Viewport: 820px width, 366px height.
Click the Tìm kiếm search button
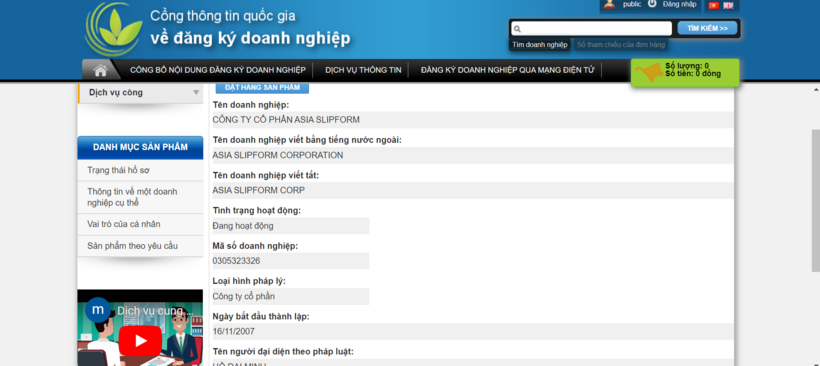707,28
